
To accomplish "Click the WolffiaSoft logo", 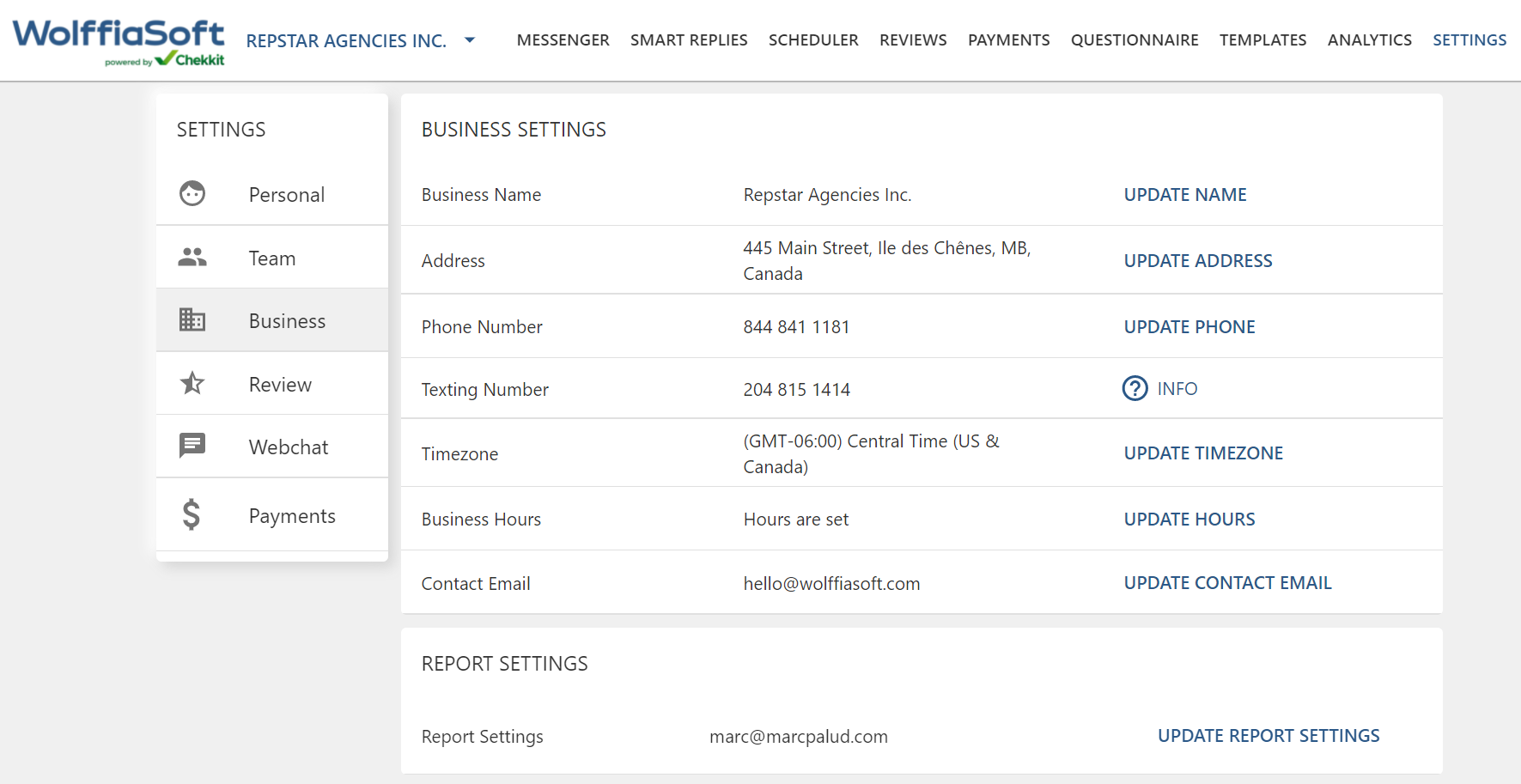I will click(x=119, y=41).
